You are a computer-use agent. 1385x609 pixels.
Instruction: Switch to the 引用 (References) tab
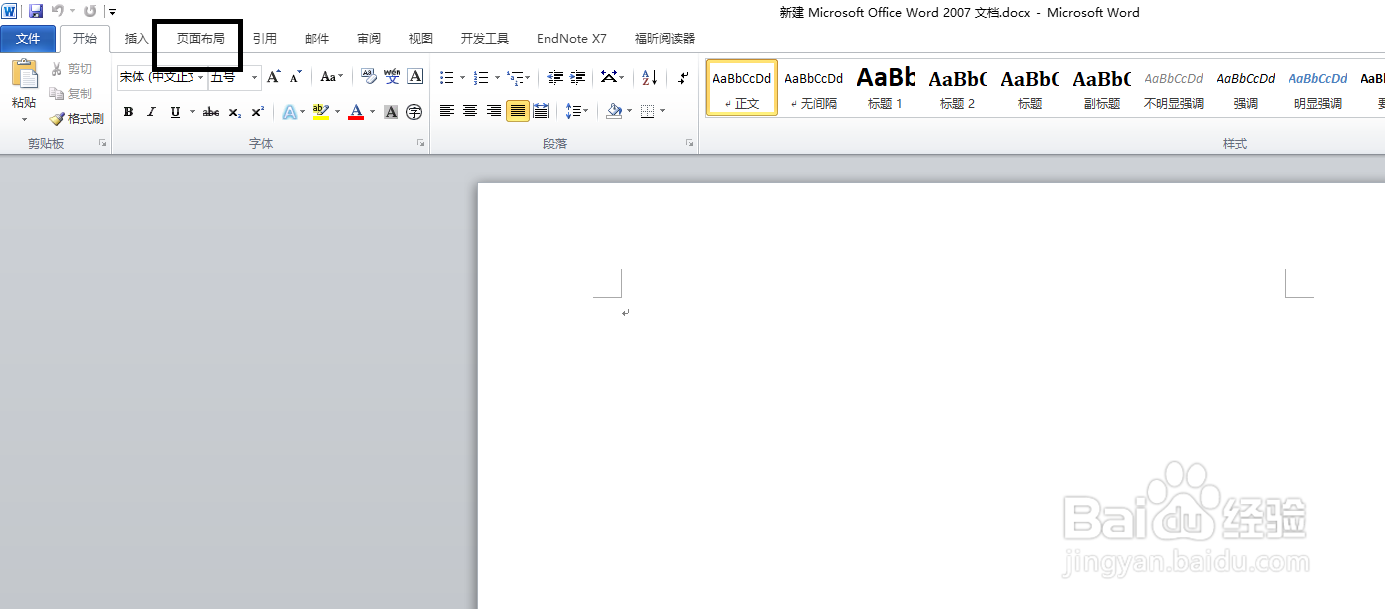(x=265, y=39)
